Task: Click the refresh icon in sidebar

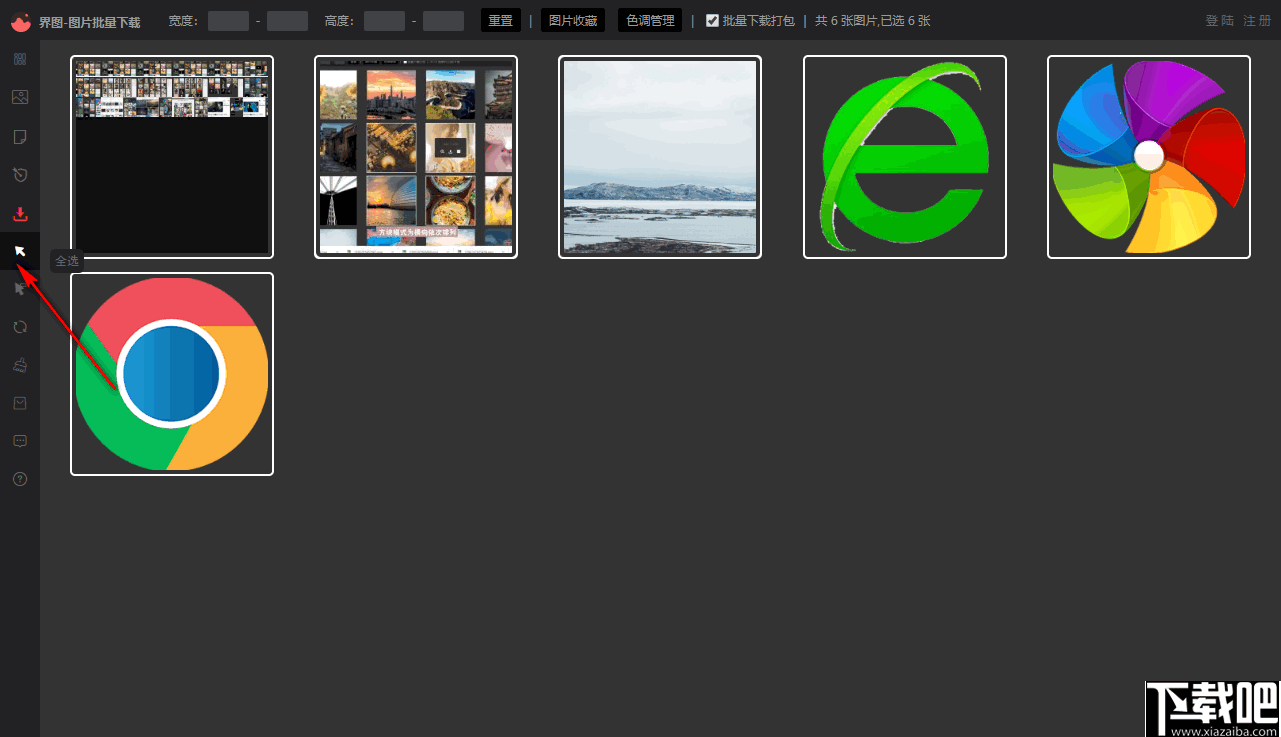Action: point(20,327)
